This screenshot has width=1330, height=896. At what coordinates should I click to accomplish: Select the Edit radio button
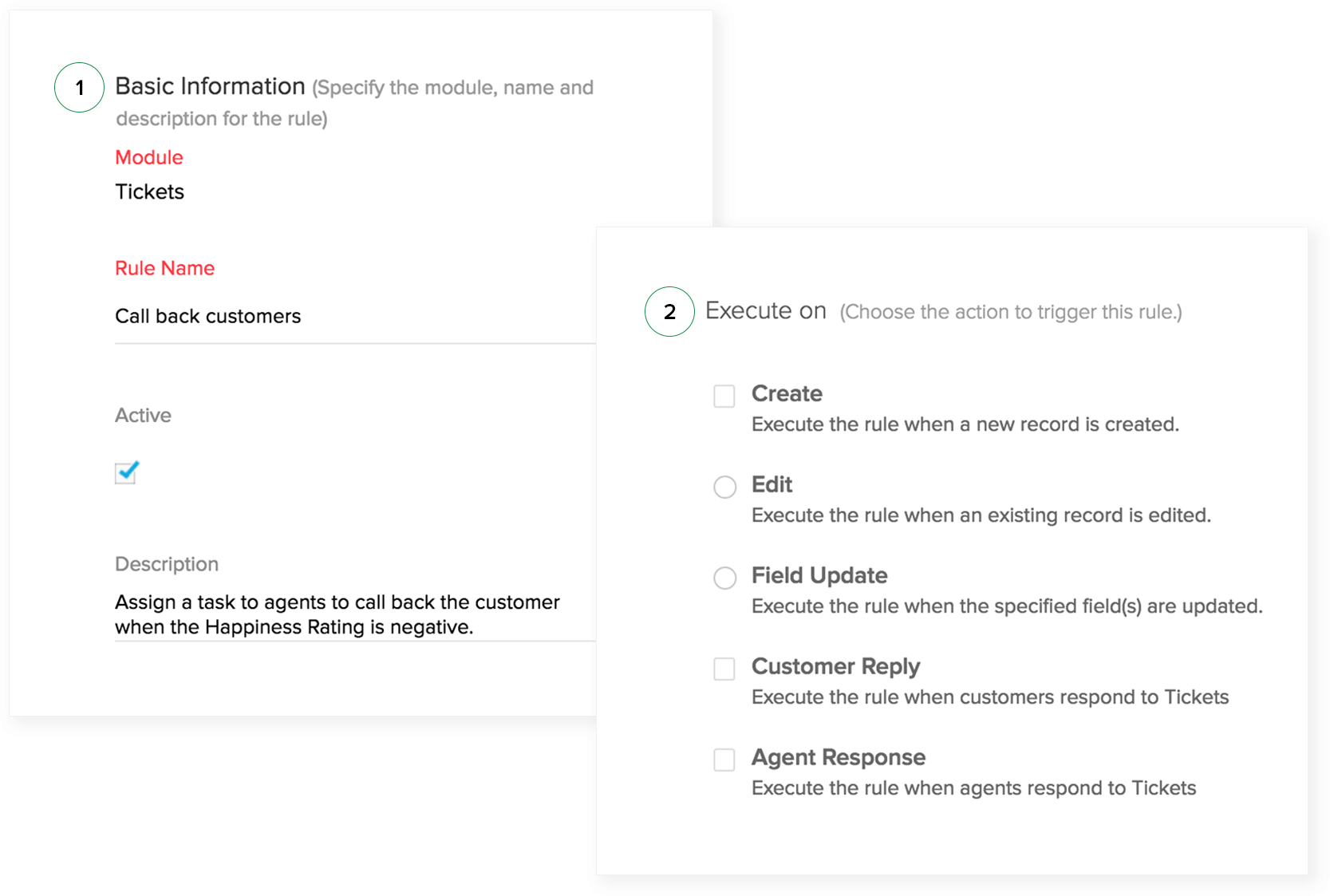pos(724,487)
